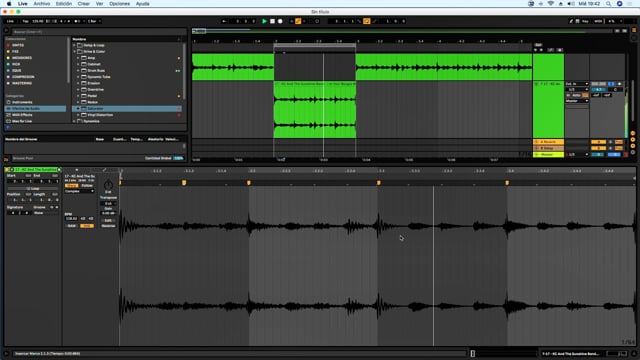Screen dimensions: 640x360
Task: Toggle the HiQ button in Sample box
Action: 87,226
